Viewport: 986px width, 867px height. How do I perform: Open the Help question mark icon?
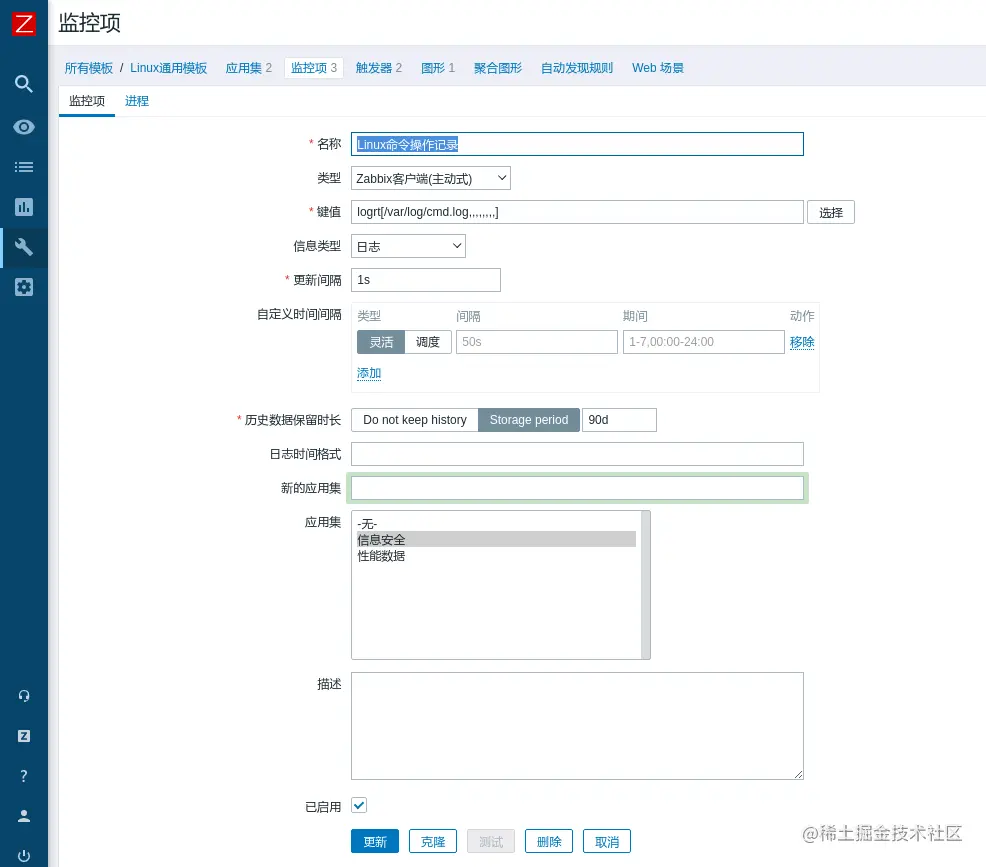tap(23, 775)
